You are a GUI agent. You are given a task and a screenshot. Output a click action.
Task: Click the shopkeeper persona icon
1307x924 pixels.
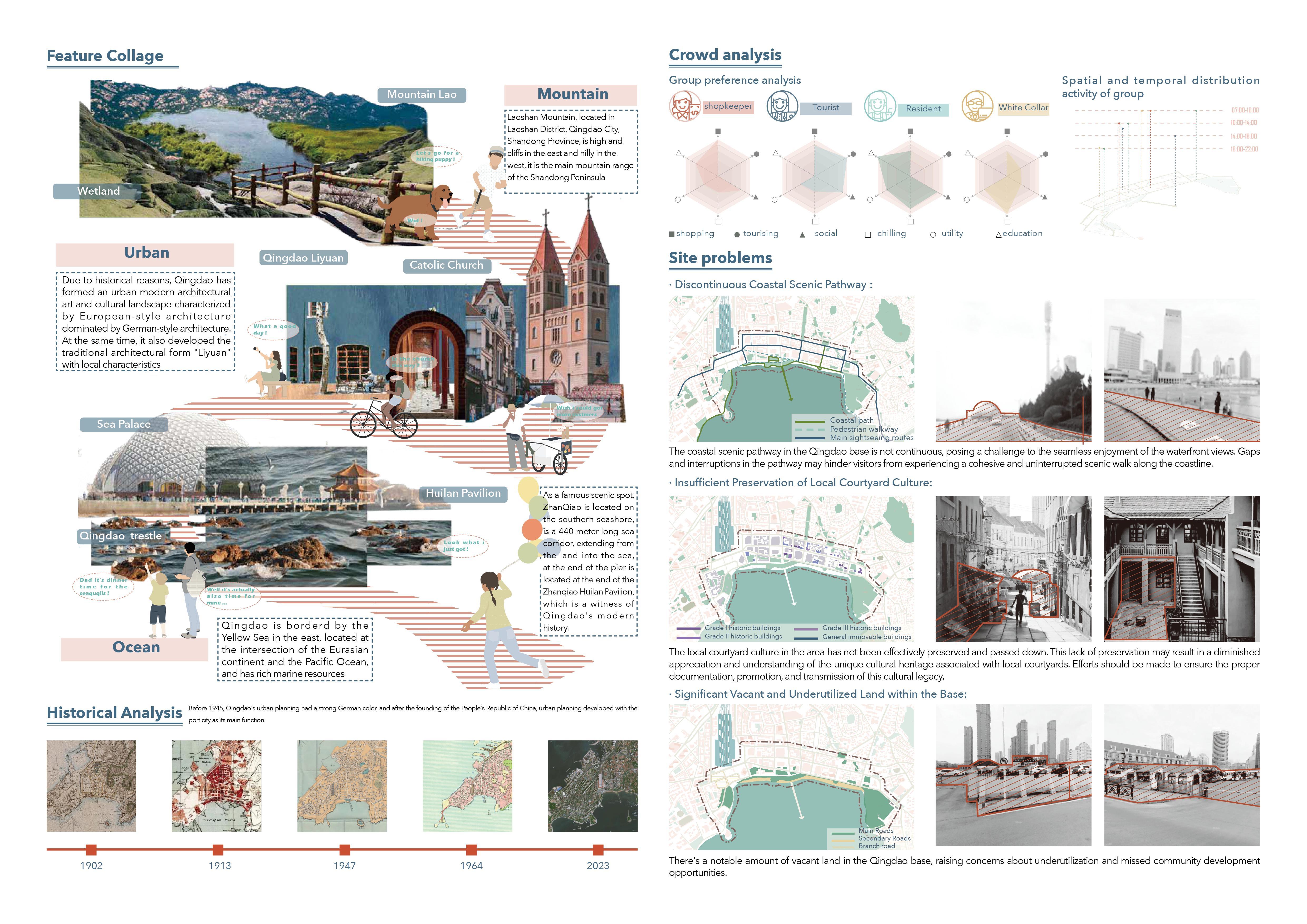point(685,106)
